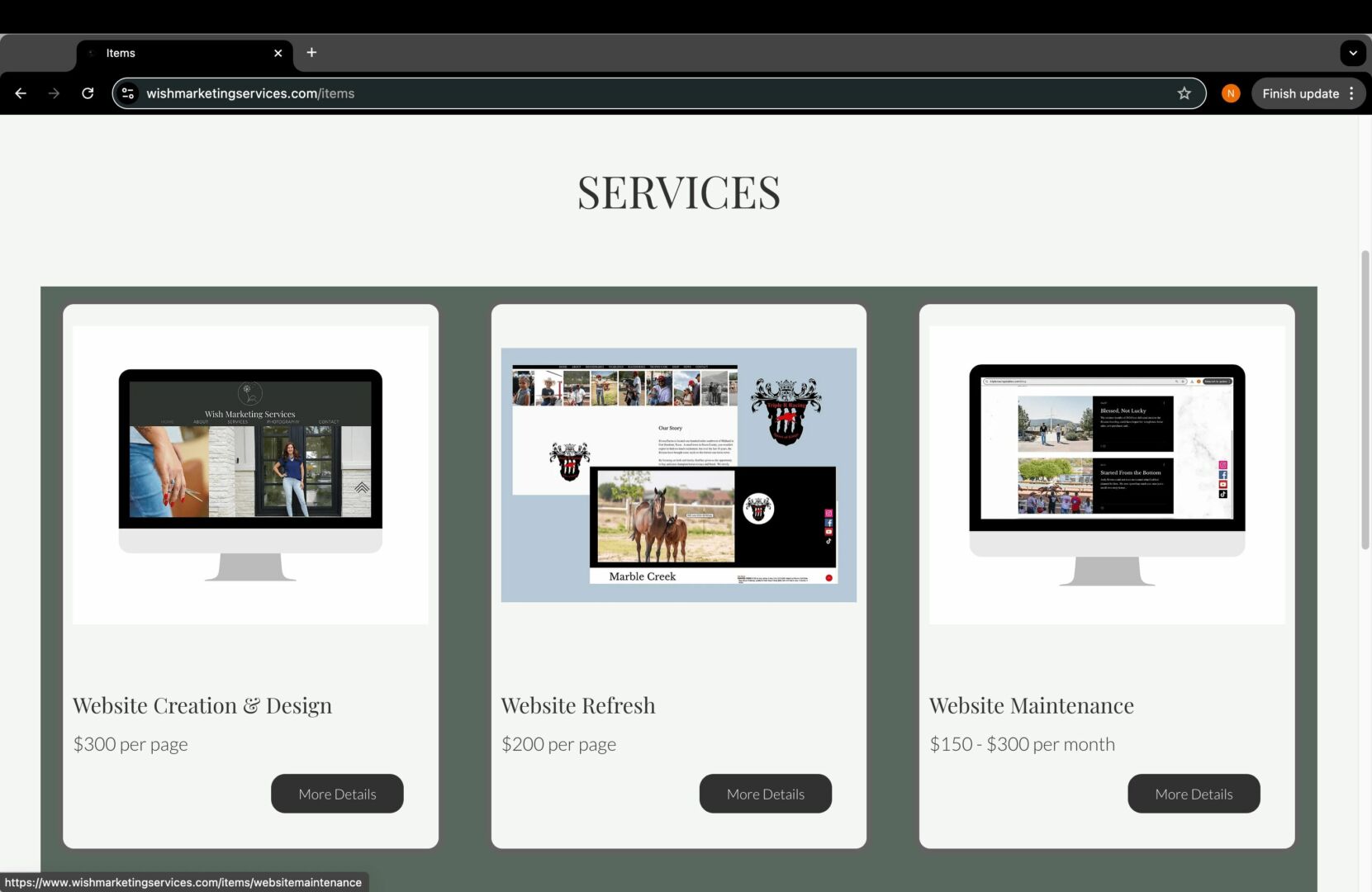Screen dimensions: 1372x892
Task: Click the page vertical scrollbar
Action: tap(1365, 401)
